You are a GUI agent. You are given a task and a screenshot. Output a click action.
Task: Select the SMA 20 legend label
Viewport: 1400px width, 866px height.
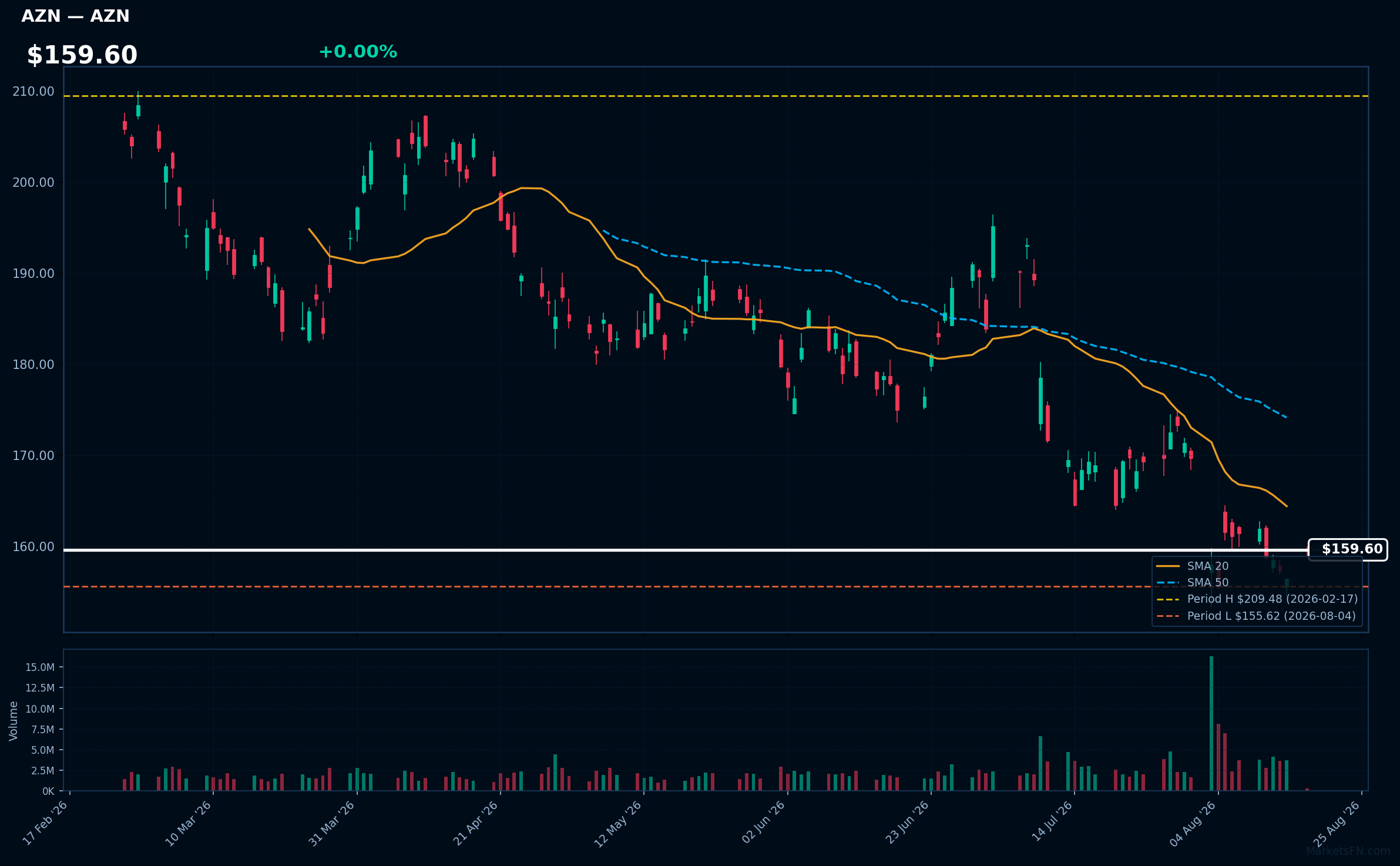pos(1208,566)
